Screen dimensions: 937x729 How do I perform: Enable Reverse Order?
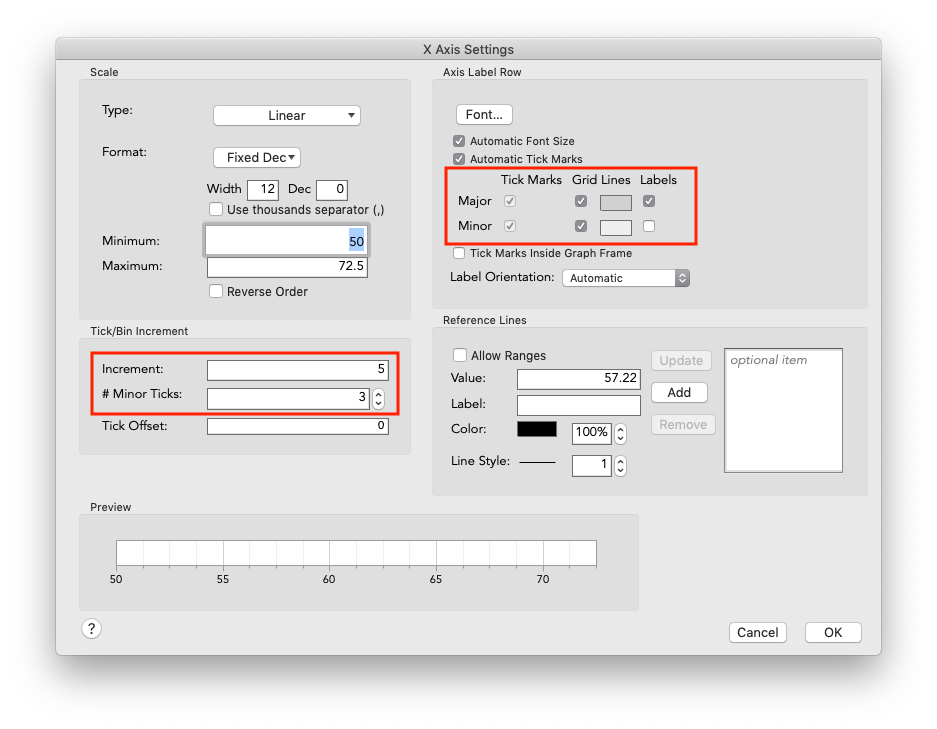pyautogui.click(x=215, y=291)
